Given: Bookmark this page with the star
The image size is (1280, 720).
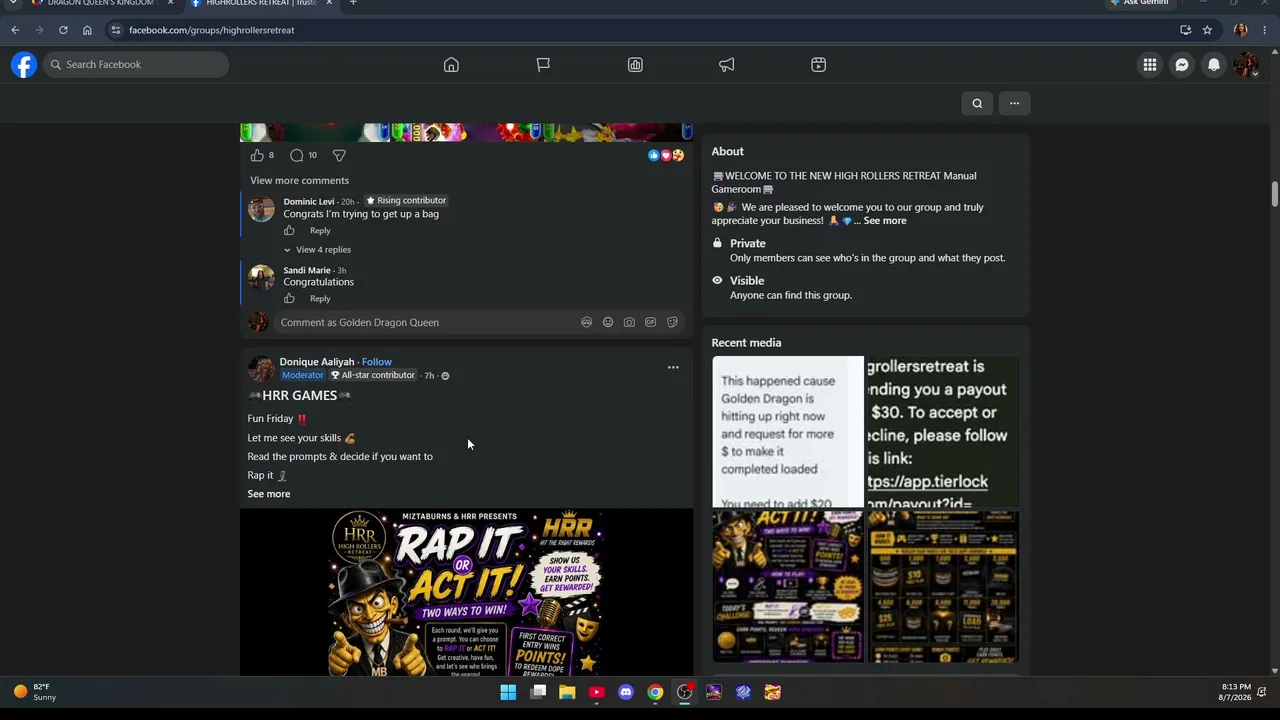Looking at the screenshot, I should click(x=1207, y=30).
